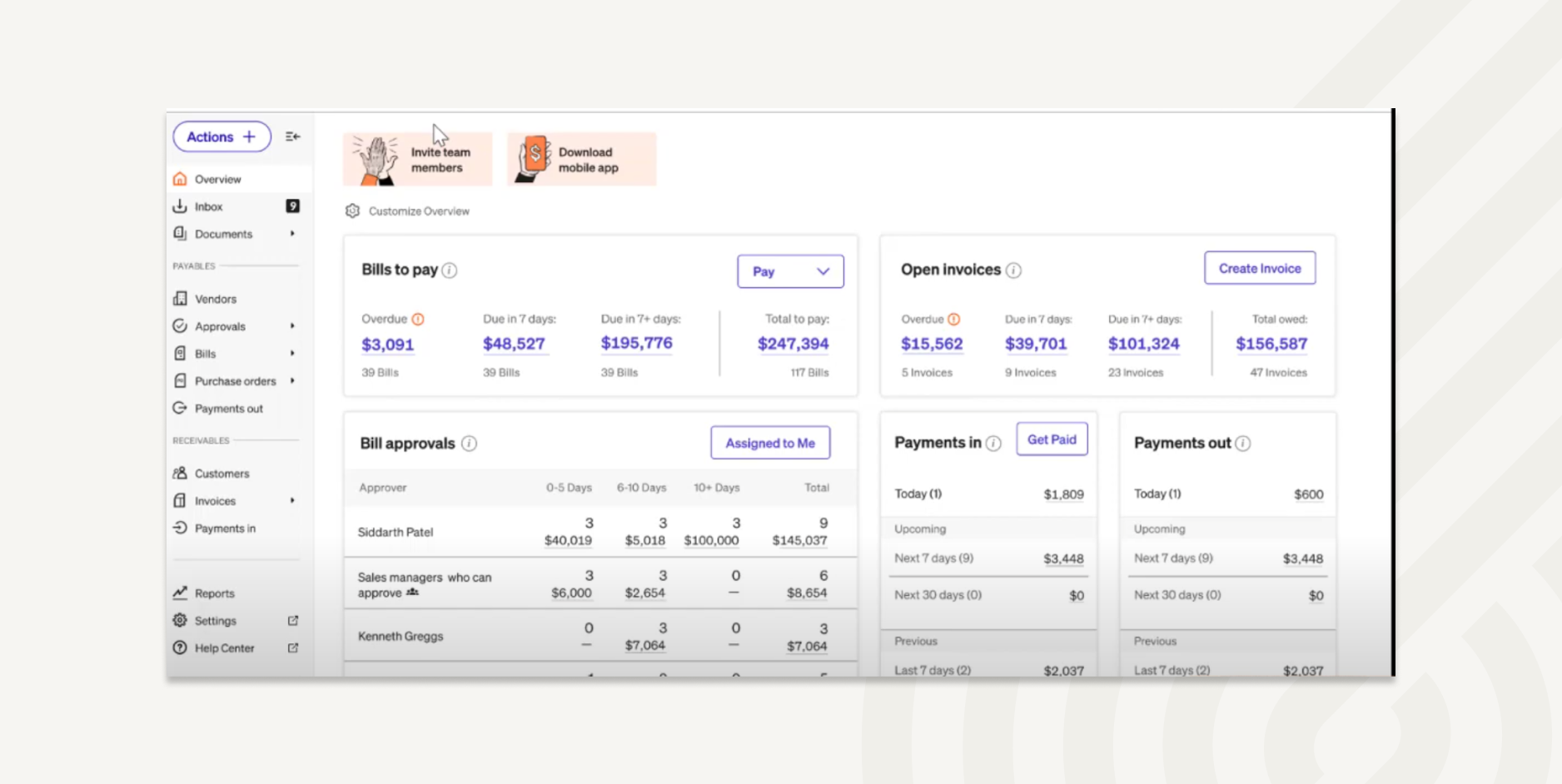Select Customers in the sidebar
1562x784 pixels.
[221, 474]
